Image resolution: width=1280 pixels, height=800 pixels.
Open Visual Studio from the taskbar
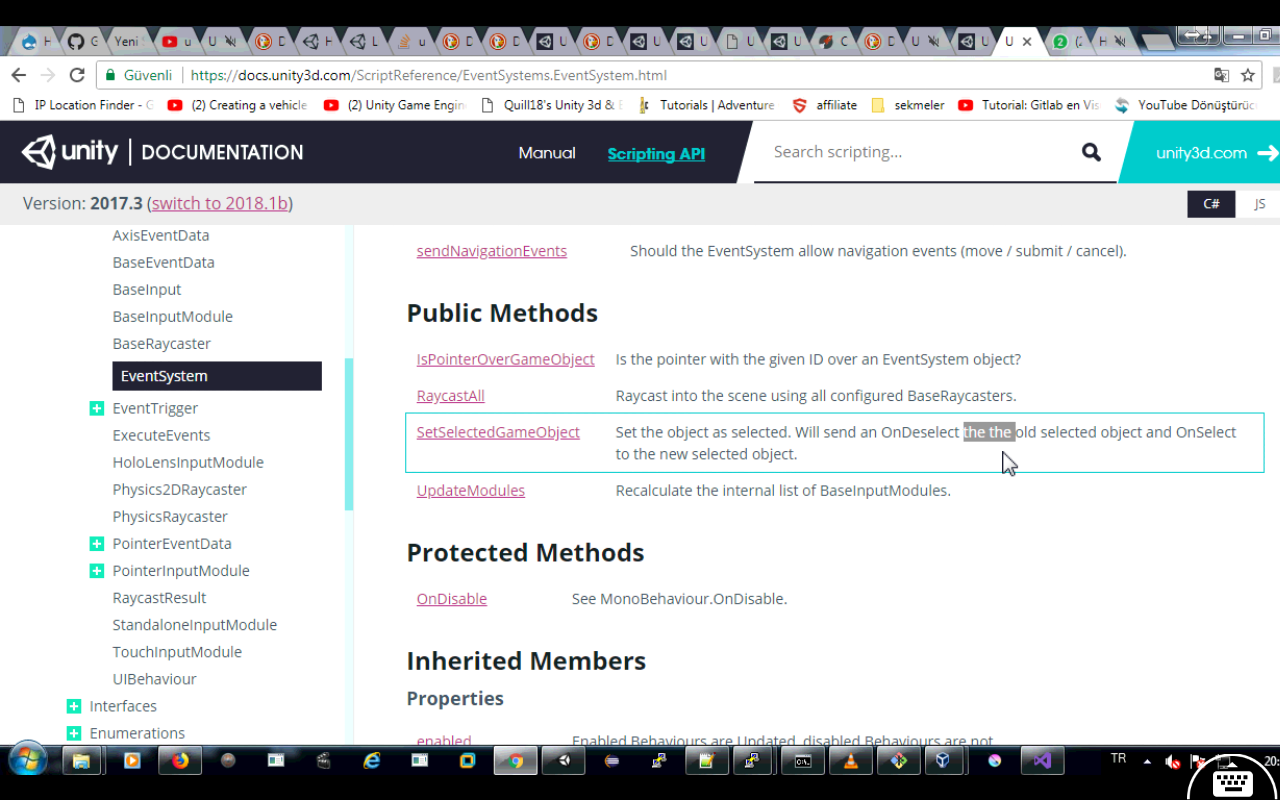1042,761
